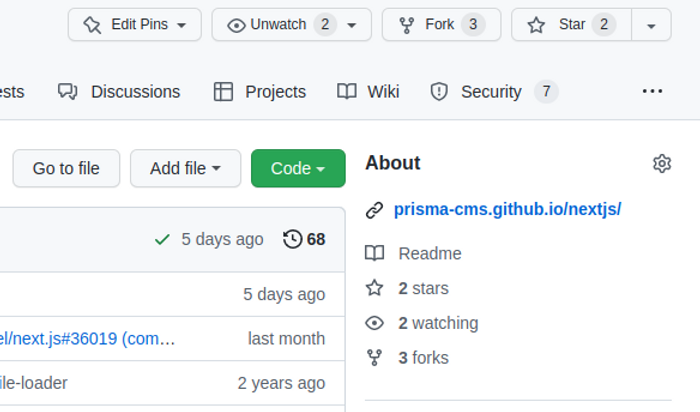
Task: Open the Add file dropdown
Action: click(185, 169)
